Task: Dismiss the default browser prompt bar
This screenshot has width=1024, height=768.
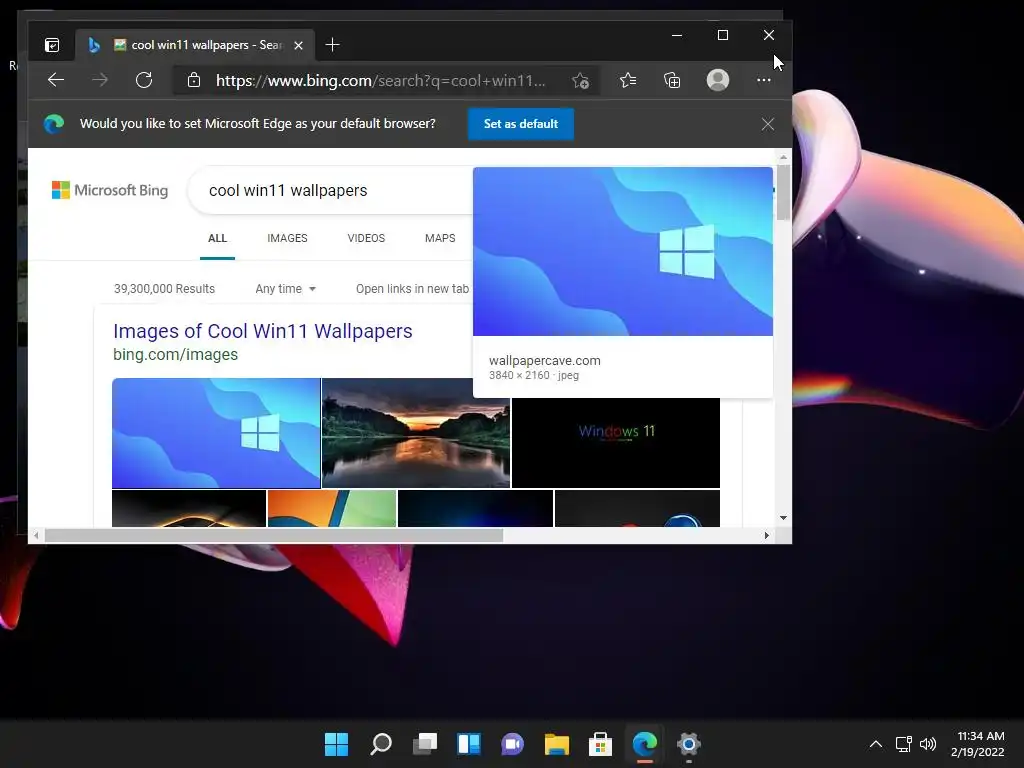Action: [767, 124]
